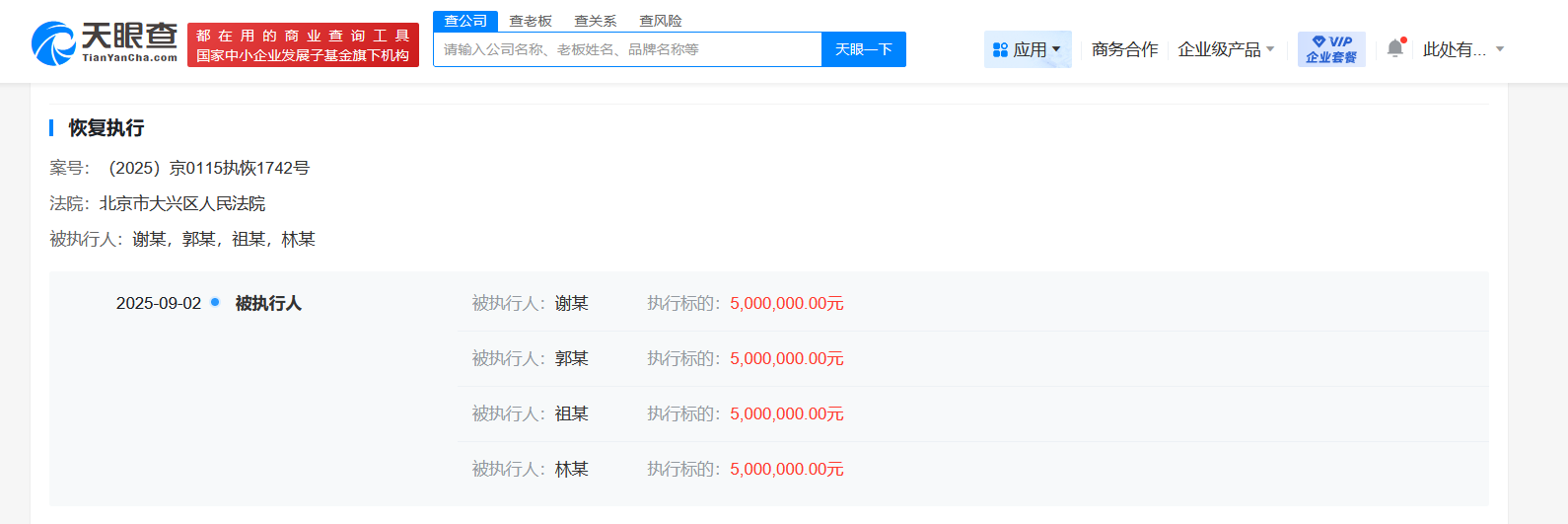
Task: Open the VIP enterprise package badge
Action: [x=1330, y=49]
